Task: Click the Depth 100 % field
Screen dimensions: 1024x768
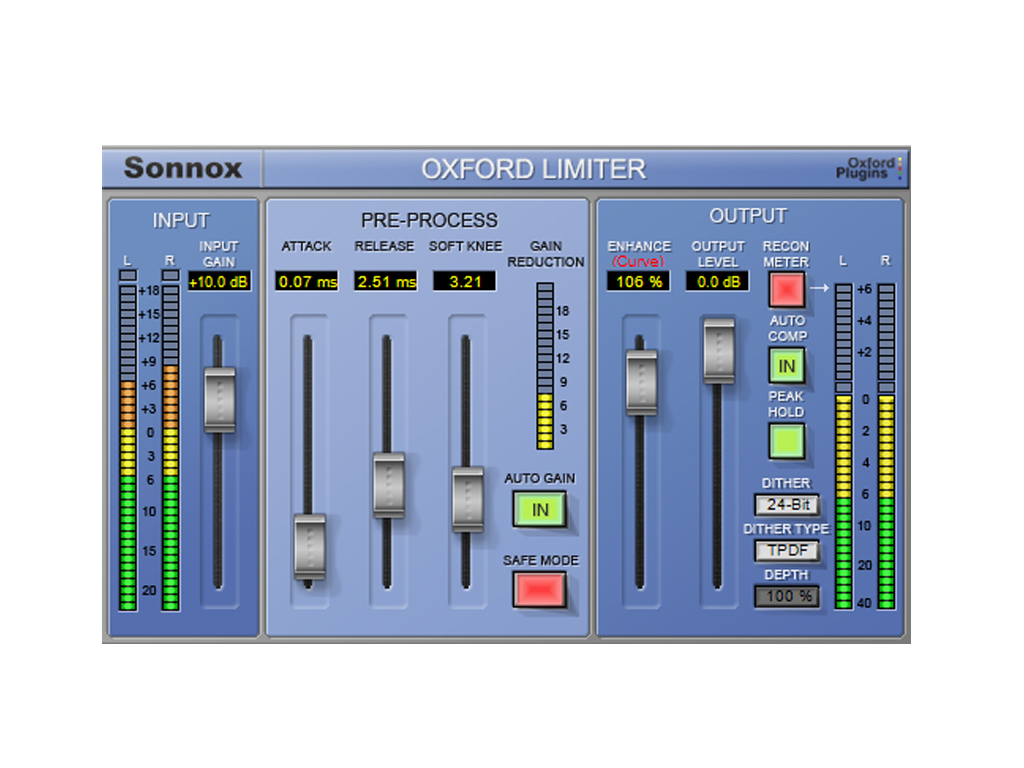Action: tap(786, 596)
